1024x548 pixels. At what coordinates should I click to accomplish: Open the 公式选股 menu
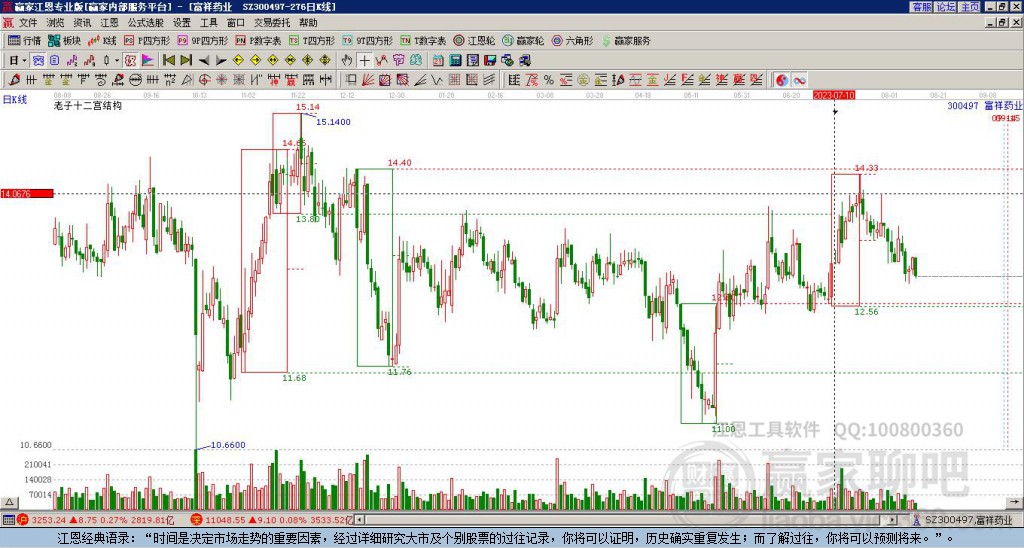tap(145, 23)
